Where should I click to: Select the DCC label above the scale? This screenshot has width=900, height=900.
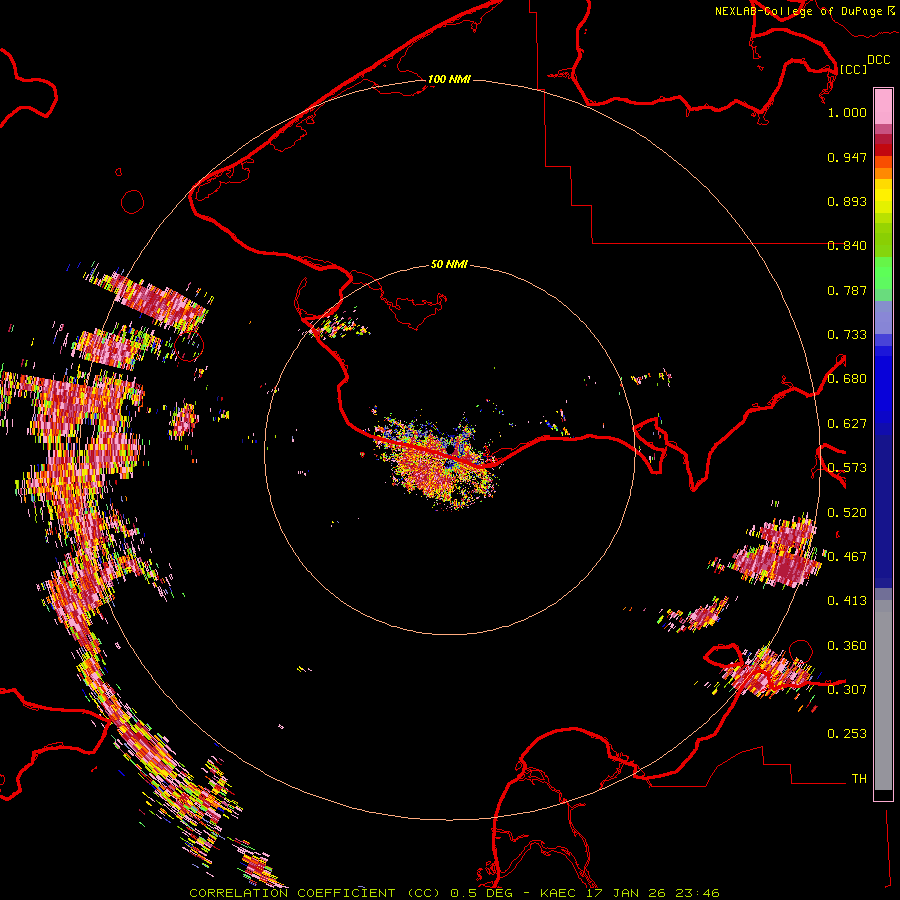tap(878, 60)
